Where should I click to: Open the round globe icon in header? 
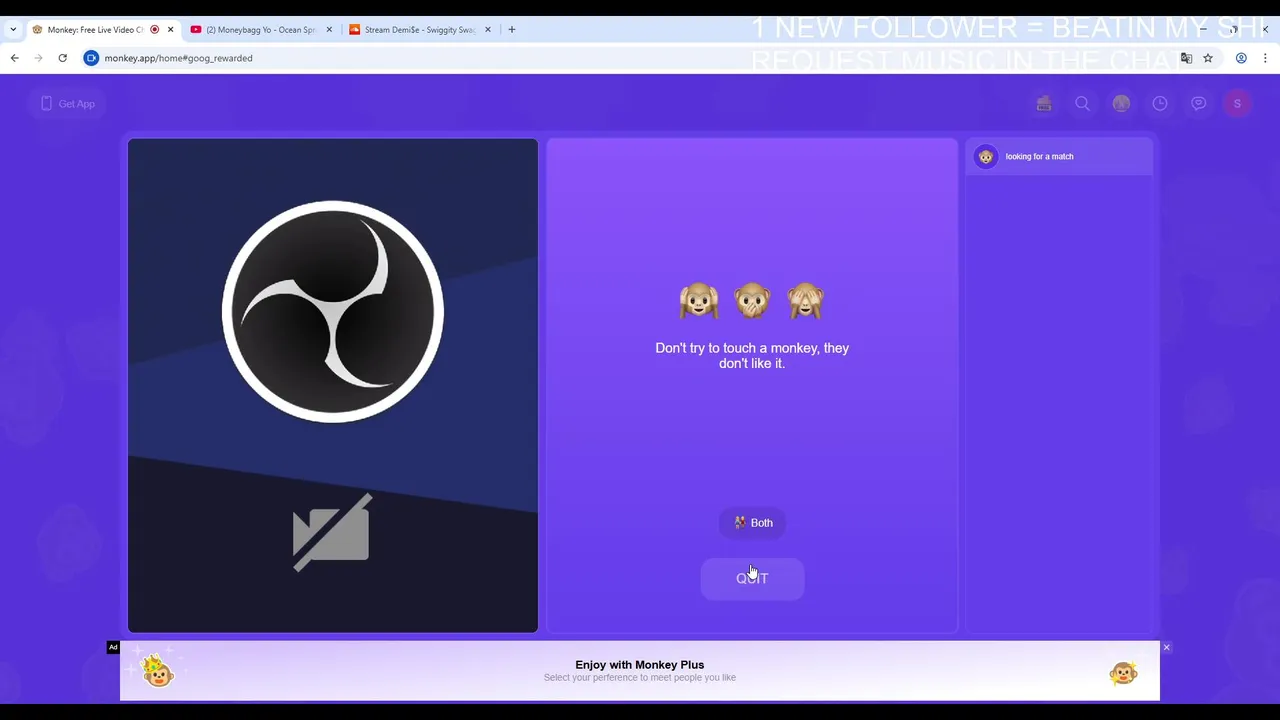tap(1121, 104)
